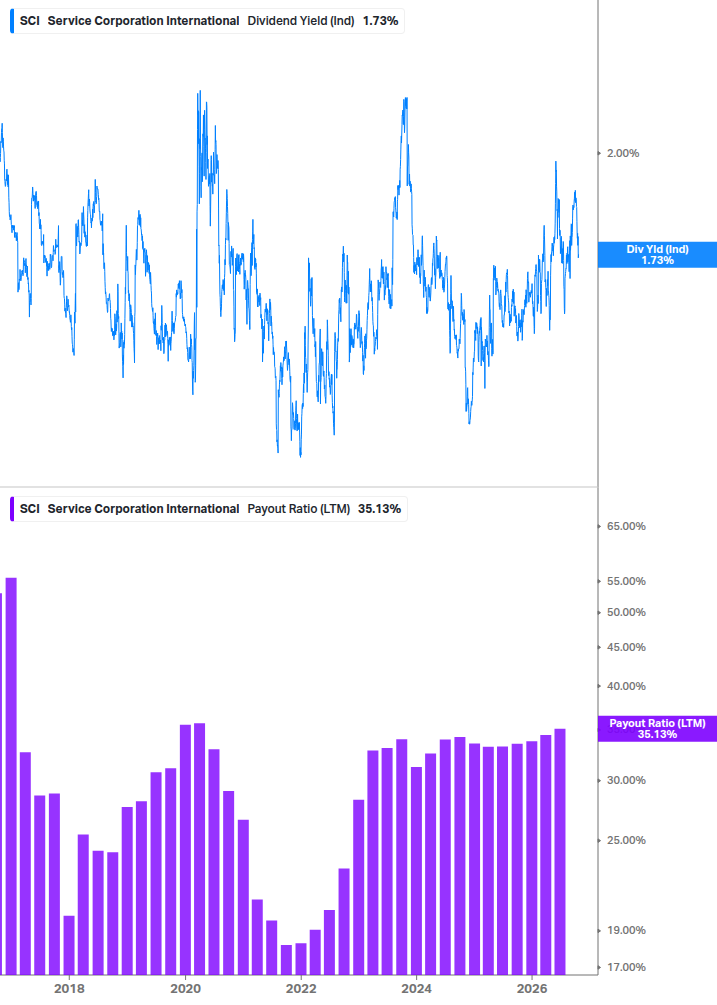Click the Div Yld (Ind) 1.73% axis tag
Viewport: 717px width, 1005px height.
657,254
